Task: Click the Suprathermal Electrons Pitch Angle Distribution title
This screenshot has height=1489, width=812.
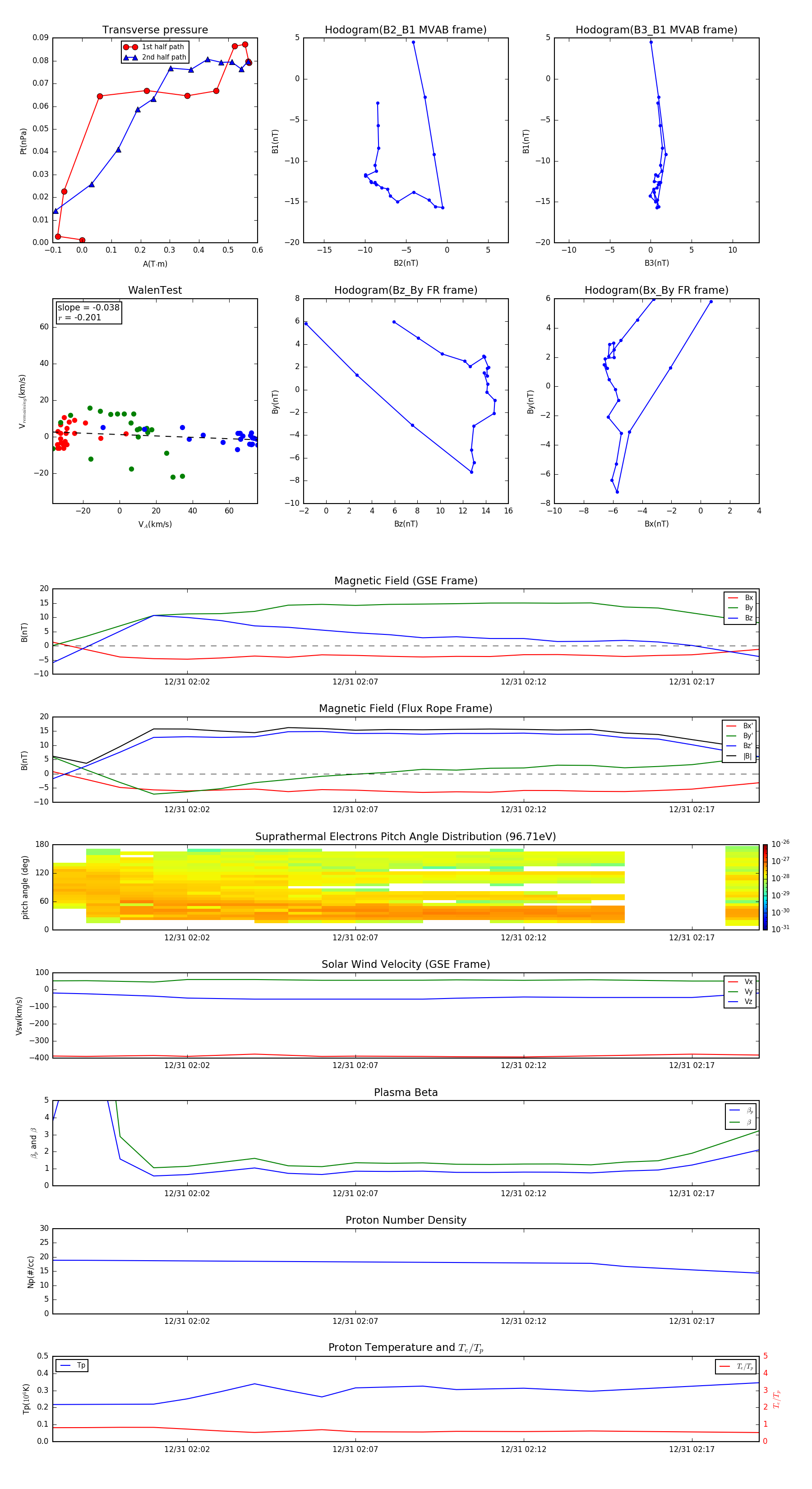Action: (x=406, y=837)
